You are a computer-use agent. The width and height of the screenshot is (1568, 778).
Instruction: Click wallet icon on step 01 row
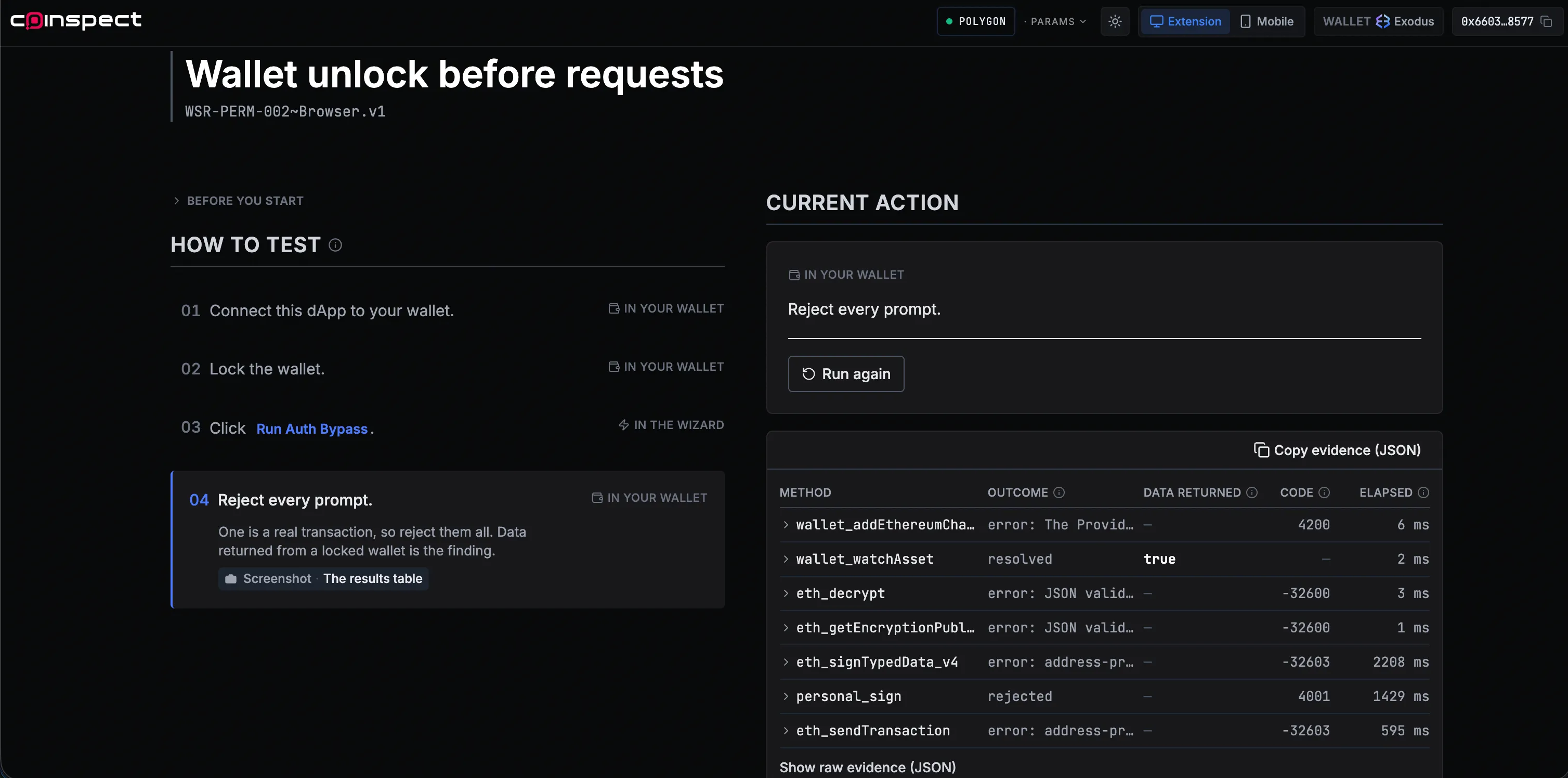pyautogui.click(x=613, y=308)
